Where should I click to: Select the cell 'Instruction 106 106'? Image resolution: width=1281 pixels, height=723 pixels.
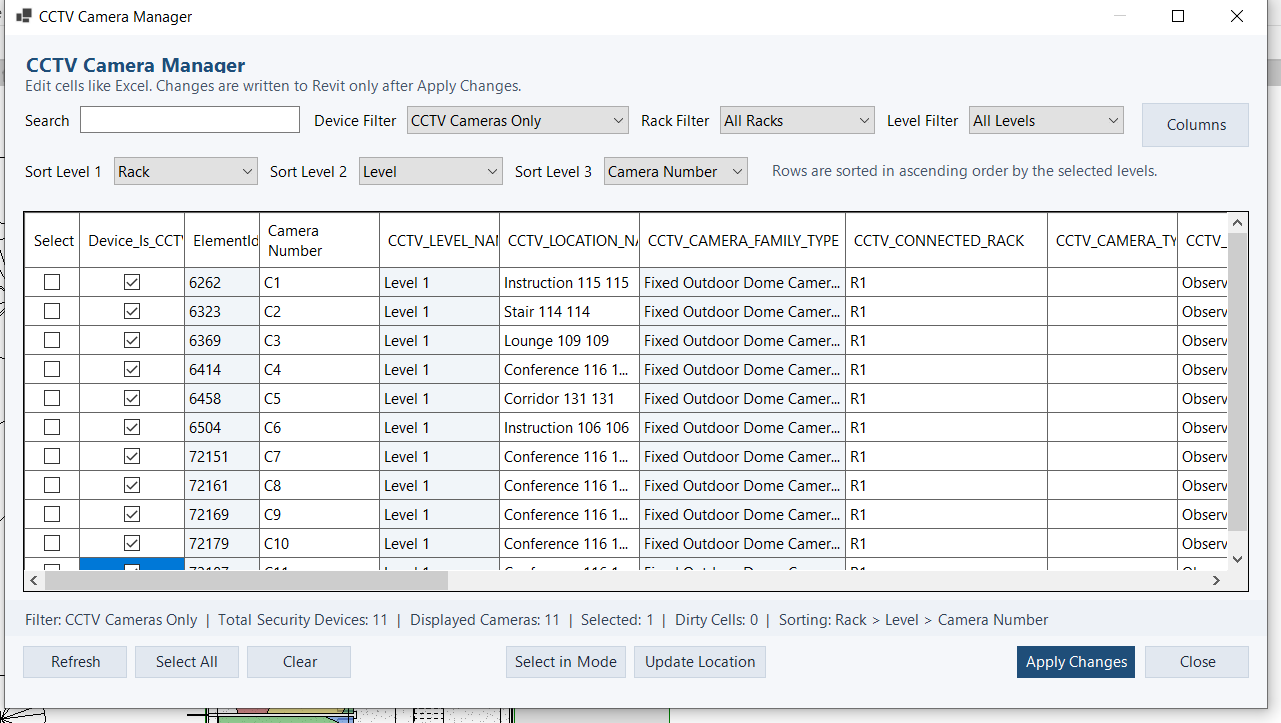point(569,427)
